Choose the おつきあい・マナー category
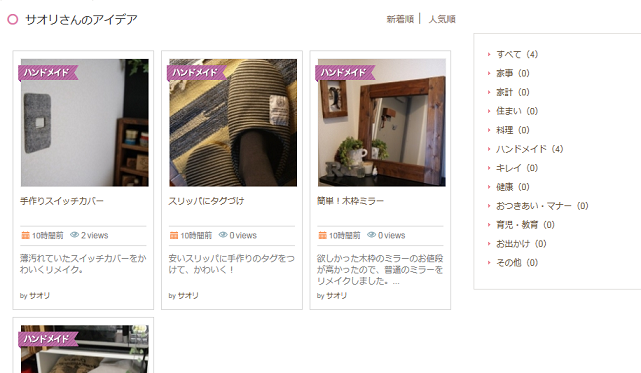This screenshot has width=641, height=373. point(542,206)
